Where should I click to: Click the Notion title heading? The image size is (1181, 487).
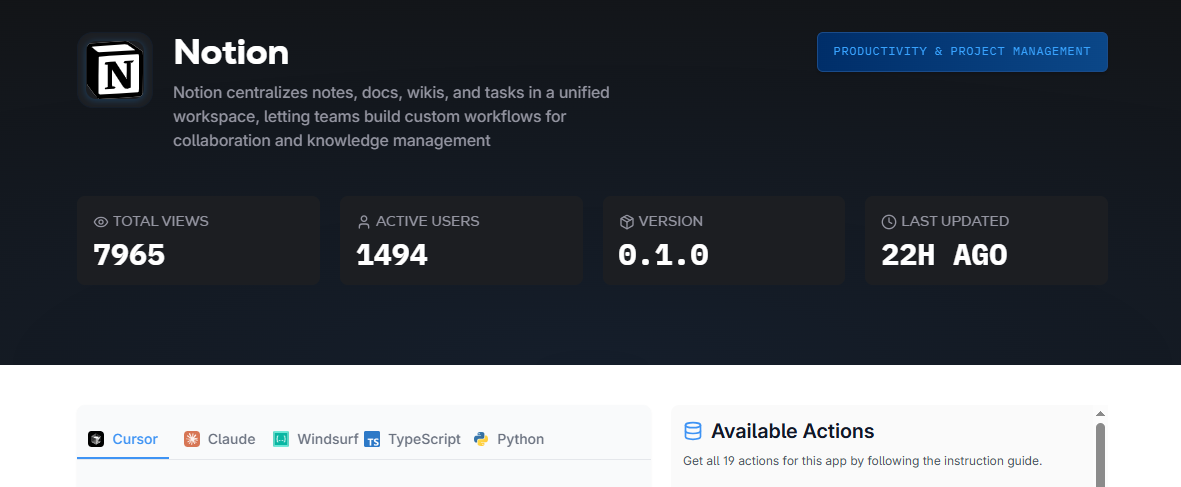point(231,52)
